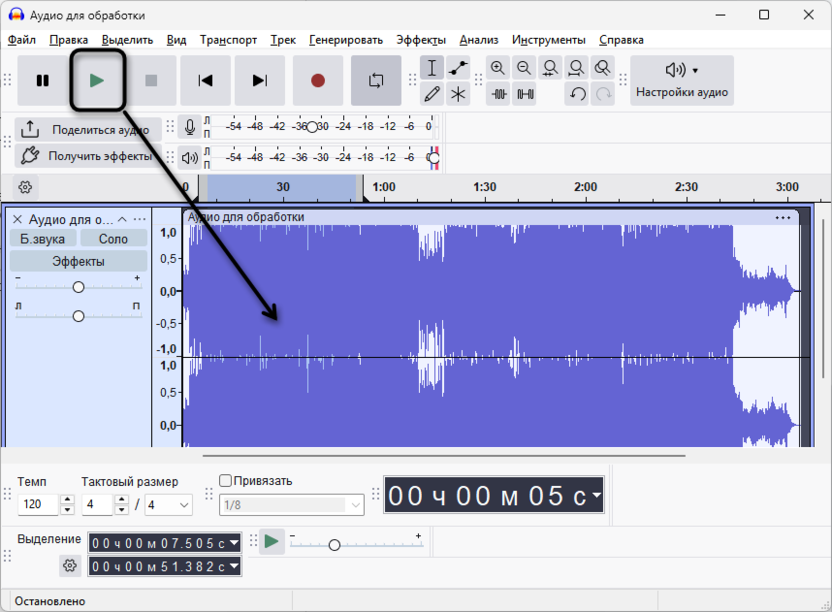Enable looping playback
The image size is (832, 612).
[x=377, y=80]
